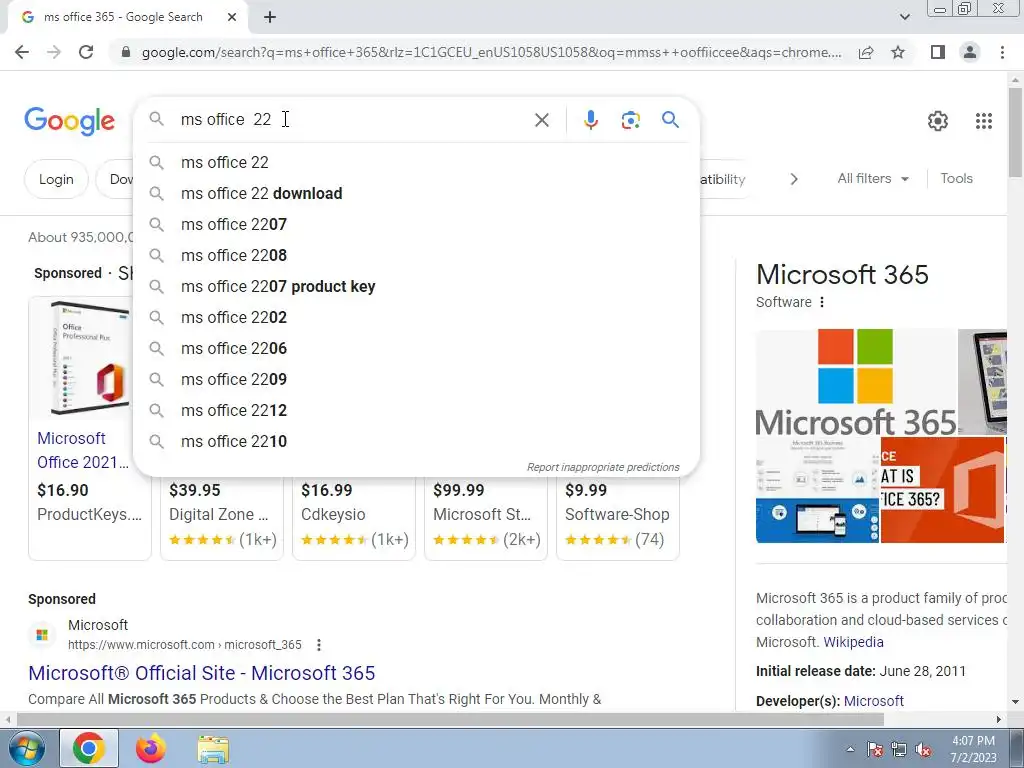Image resolution: width=1024 pixels, height=768 pixels.
Task: Reload the current page
Action: [x=86, y=52]
